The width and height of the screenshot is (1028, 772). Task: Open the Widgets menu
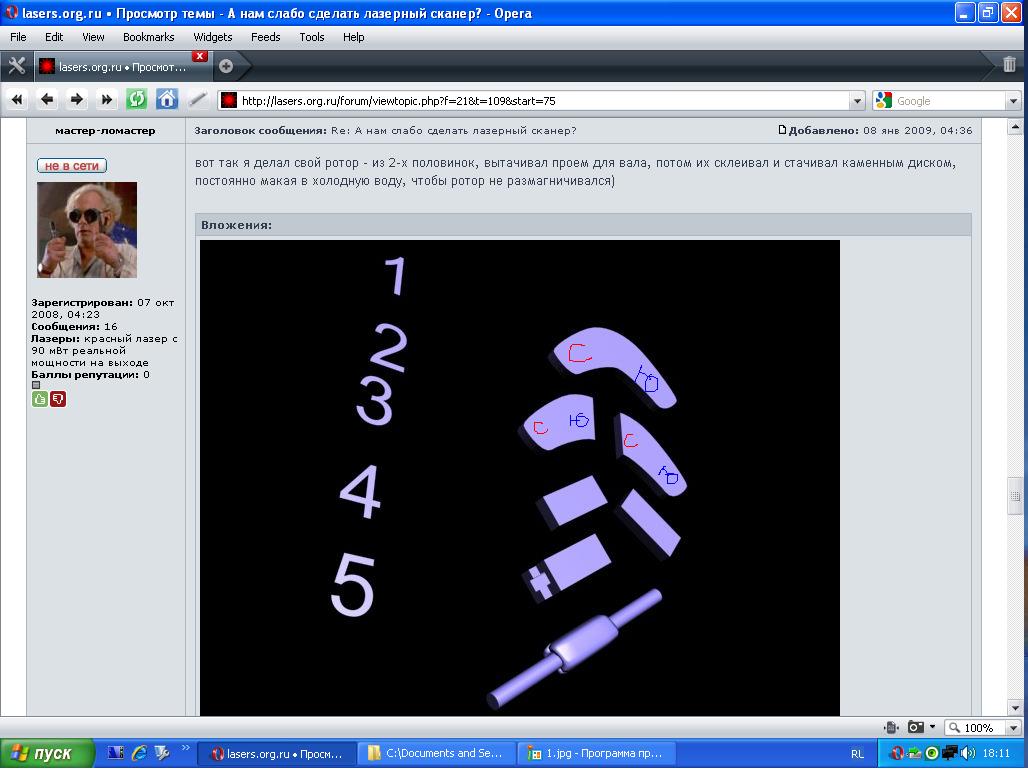[212, 37]
